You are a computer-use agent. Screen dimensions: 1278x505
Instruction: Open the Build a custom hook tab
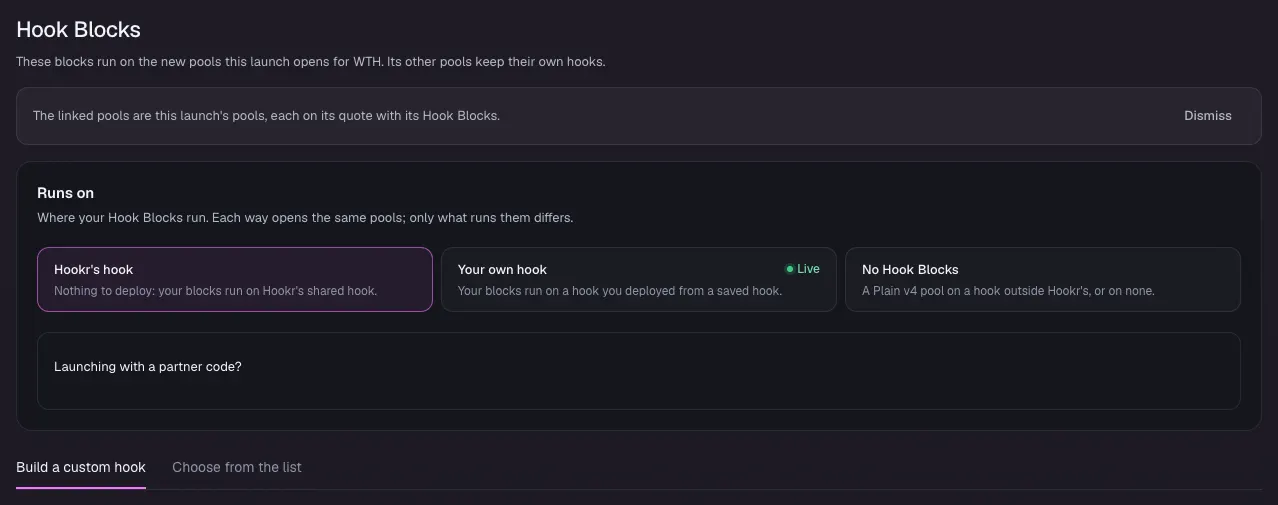pyautogui.click(x=81, y=467)
